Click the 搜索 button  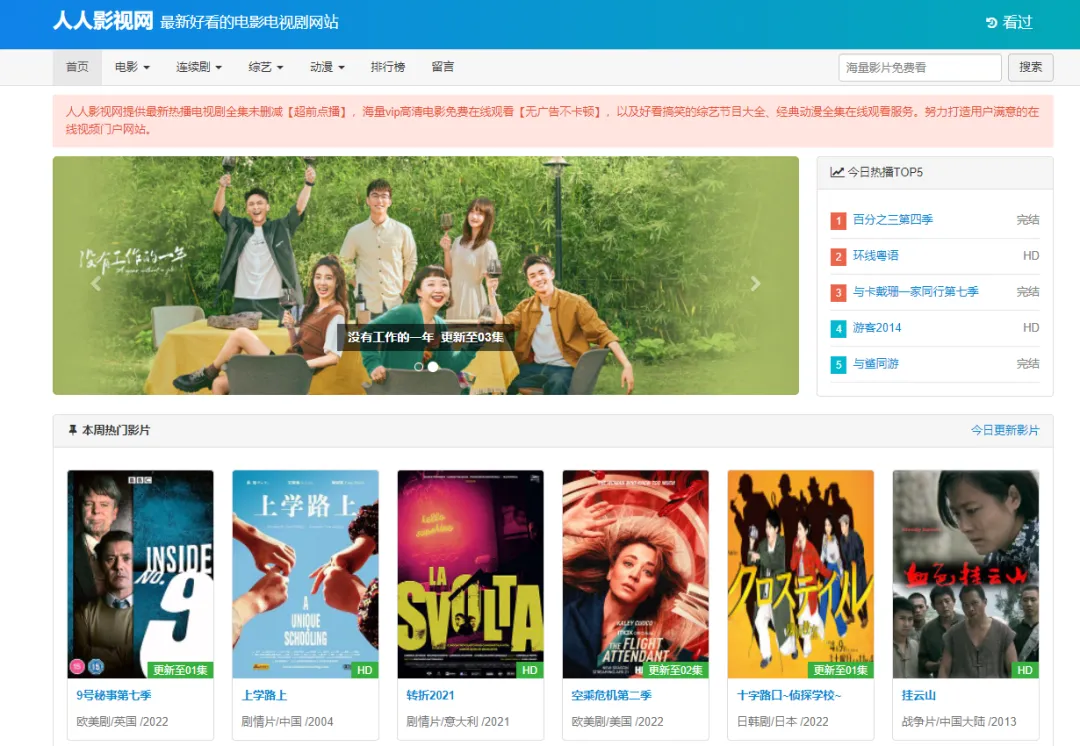pos(1030,68)
